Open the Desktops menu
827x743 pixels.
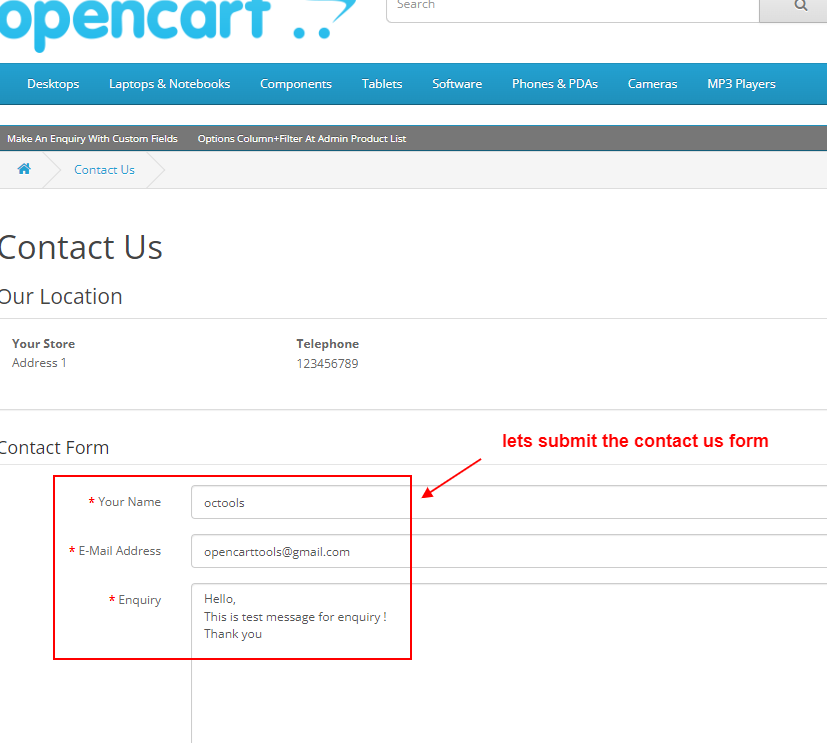click(53, 84)
